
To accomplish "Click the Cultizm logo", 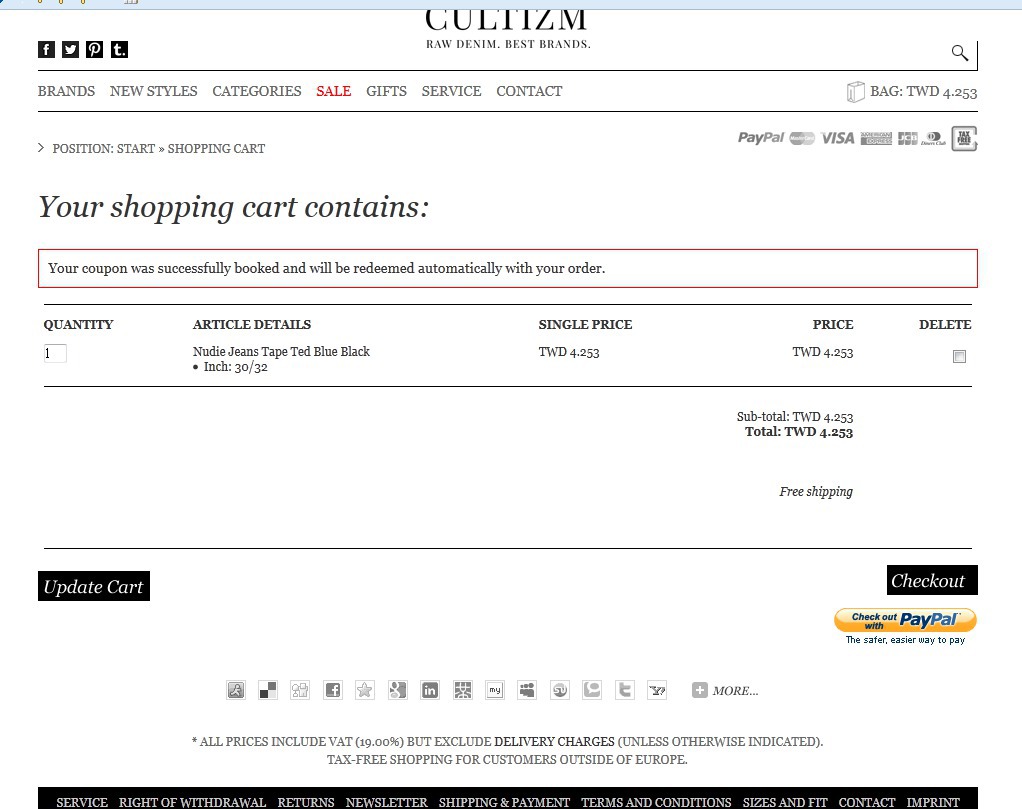I will tap(506, 29).
